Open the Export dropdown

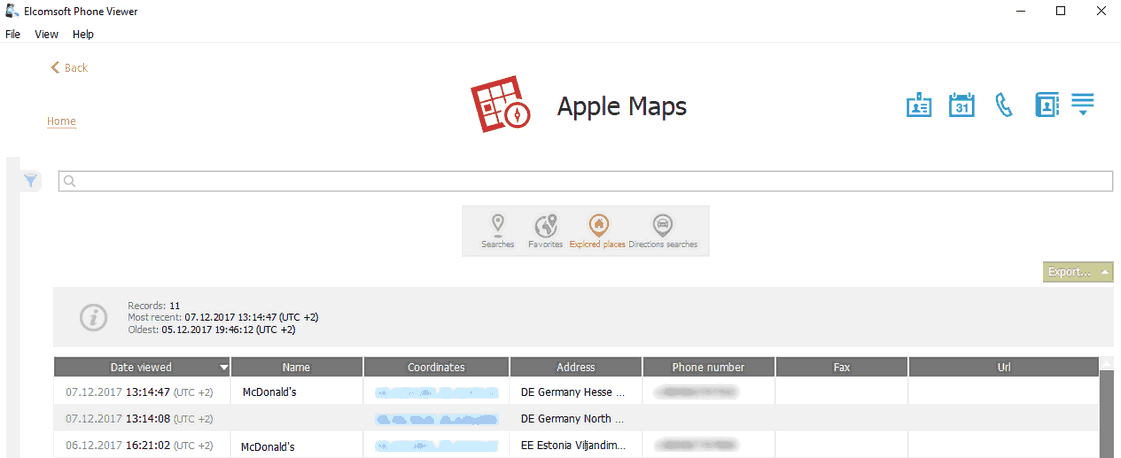coord(1077,272)
